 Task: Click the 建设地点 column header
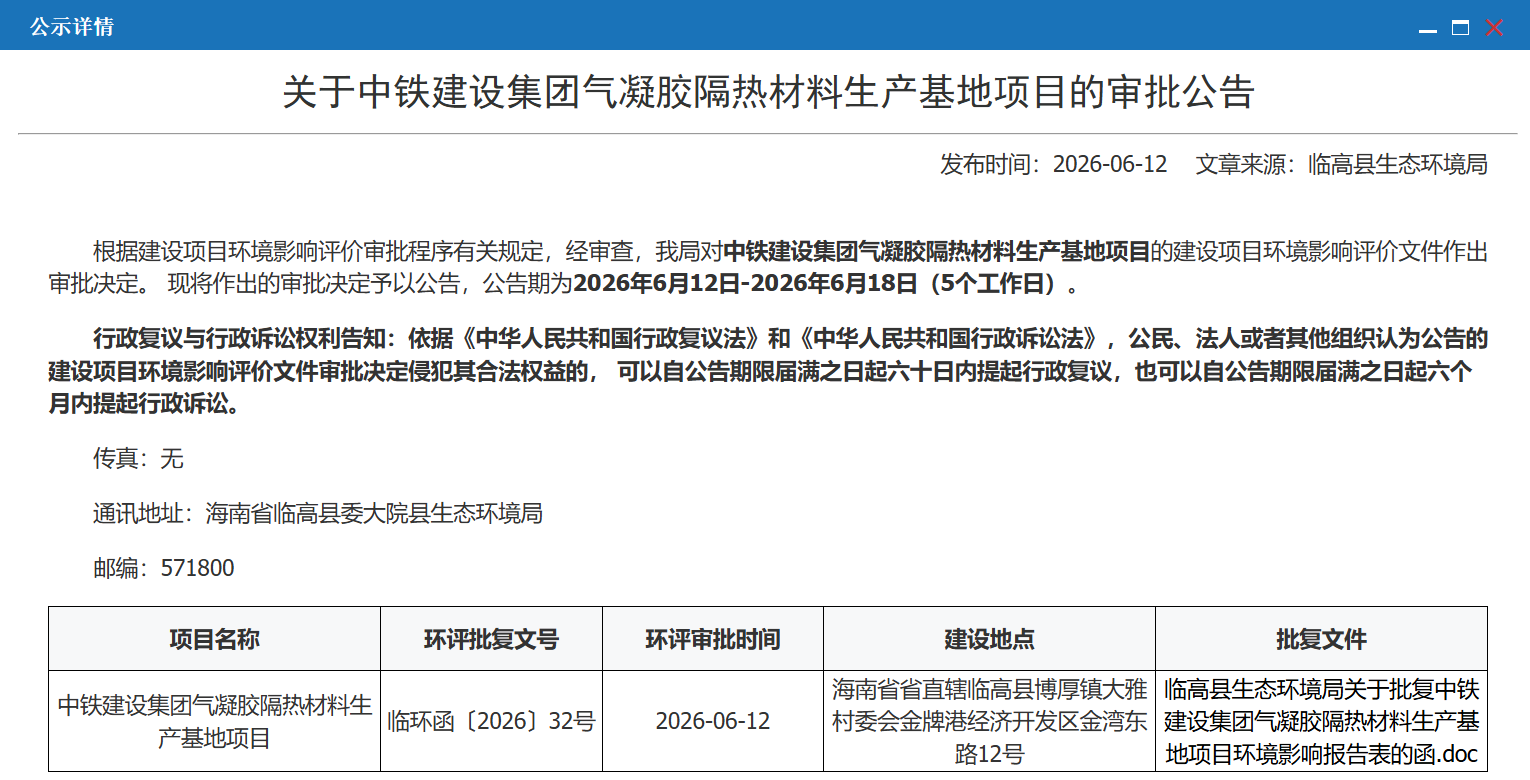click(x=989, y=639)
